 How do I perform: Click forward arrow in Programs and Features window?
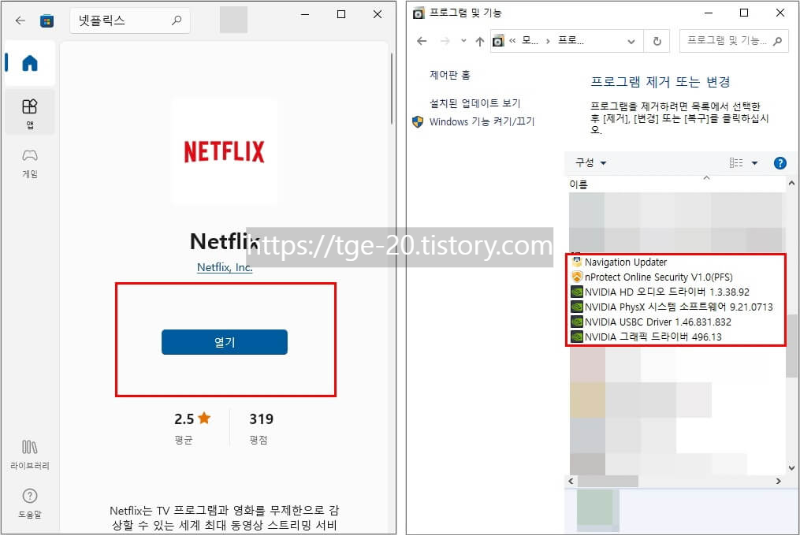coord(445,41)
